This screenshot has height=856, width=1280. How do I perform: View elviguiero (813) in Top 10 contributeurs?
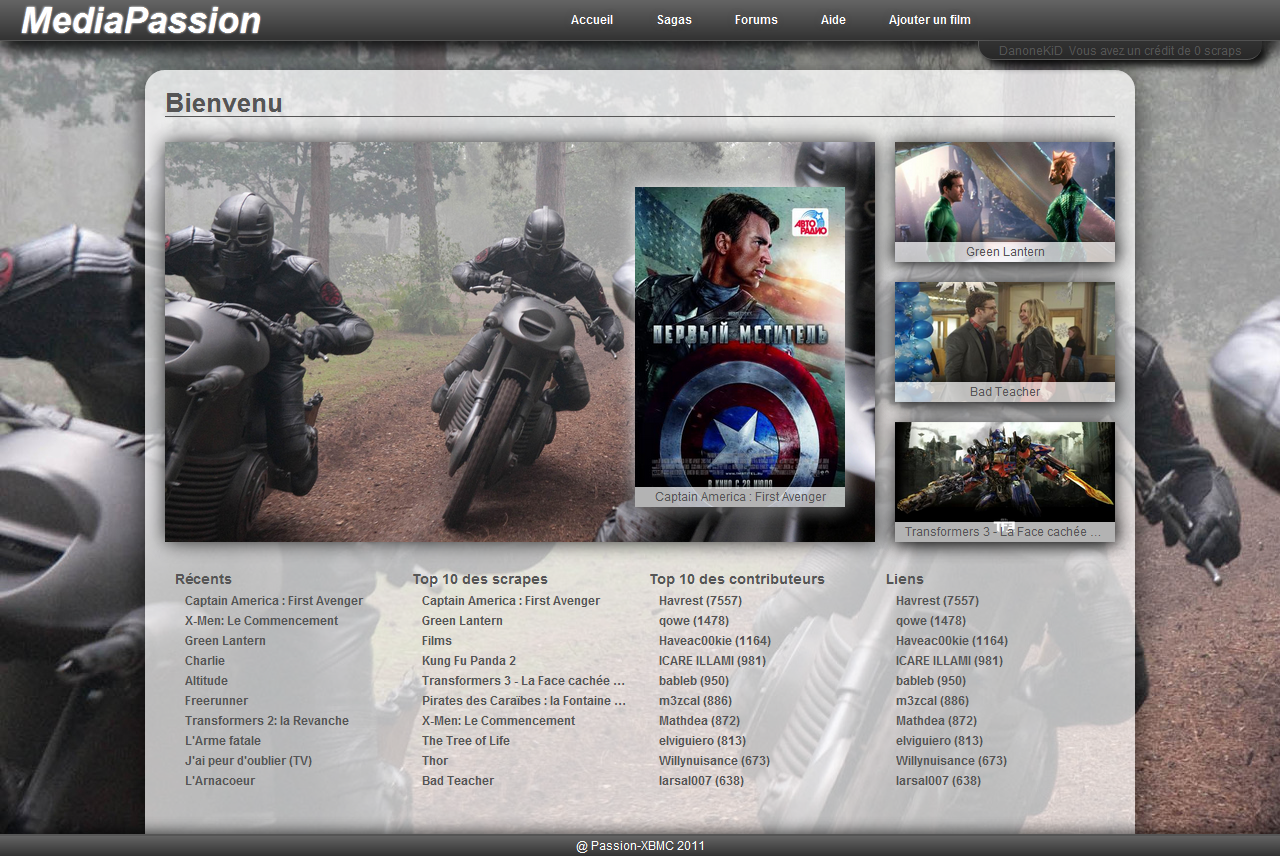point(702,741)
